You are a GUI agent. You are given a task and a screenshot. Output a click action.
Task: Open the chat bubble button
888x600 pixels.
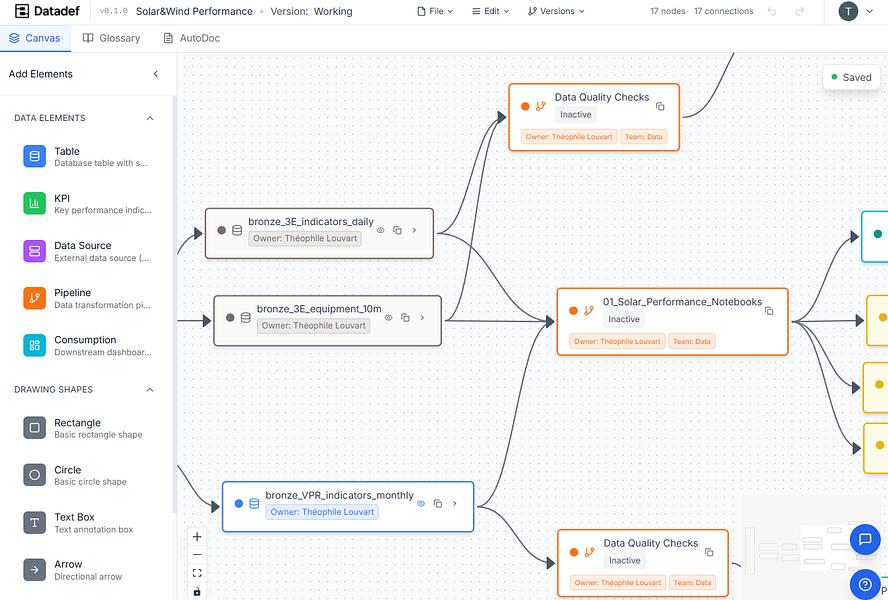point(864,540)
